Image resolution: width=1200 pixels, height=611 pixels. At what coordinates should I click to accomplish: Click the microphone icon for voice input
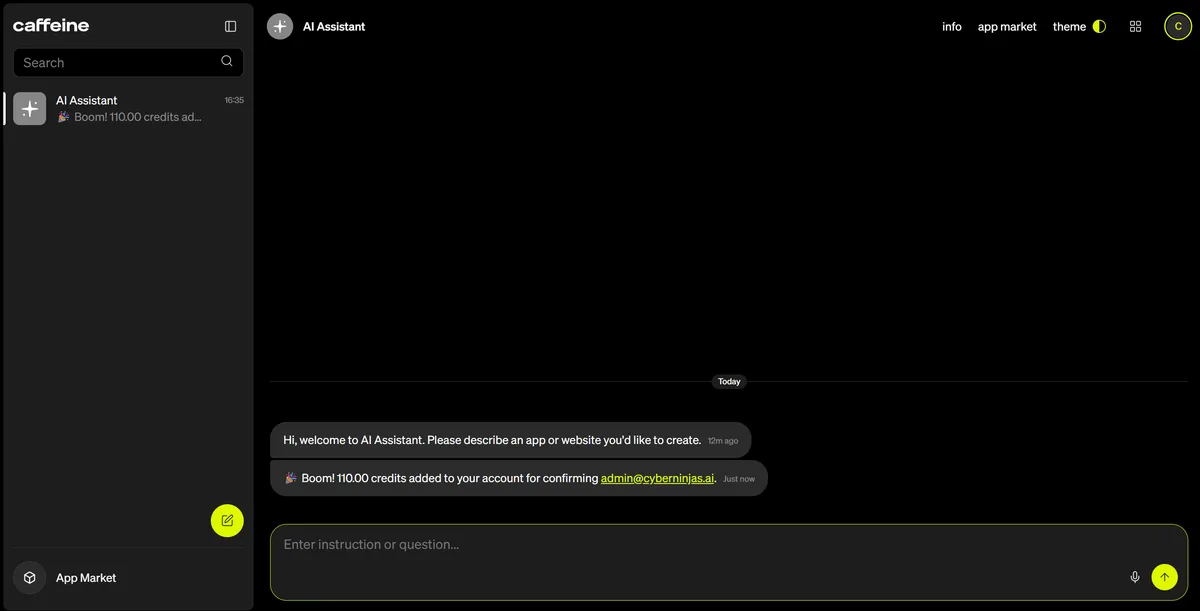coord(1135,577)
